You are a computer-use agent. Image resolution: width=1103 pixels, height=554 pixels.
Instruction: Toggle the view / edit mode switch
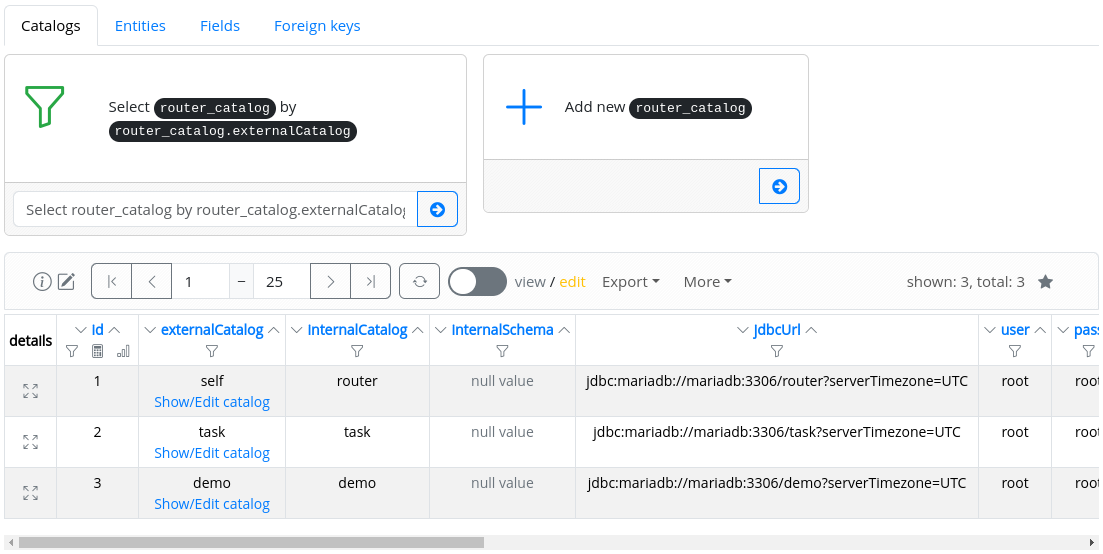click(x=477, y=282)
